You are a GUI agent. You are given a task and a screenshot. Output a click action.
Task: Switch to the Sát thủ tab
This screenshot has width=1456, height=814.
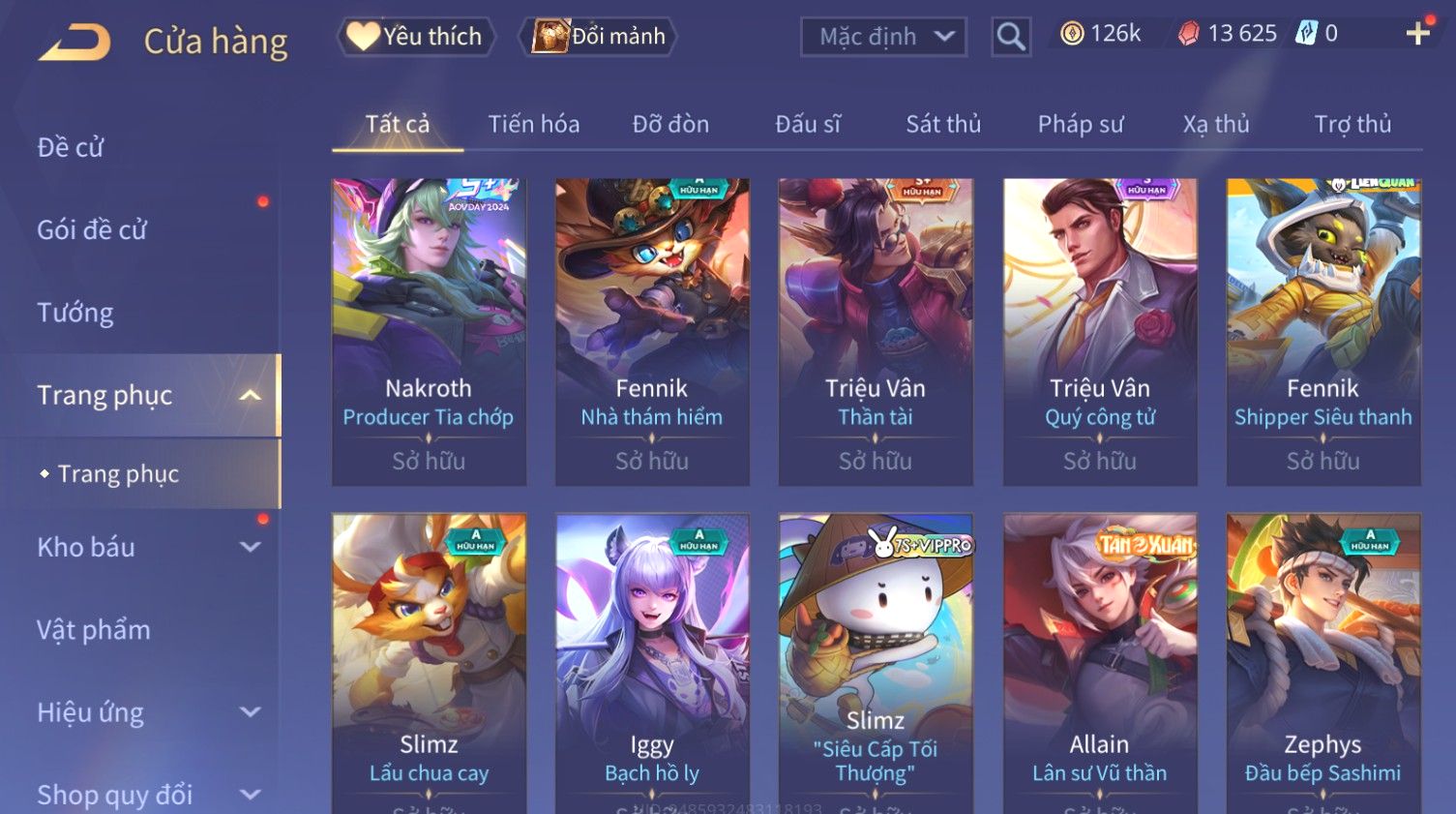point(943,124)
